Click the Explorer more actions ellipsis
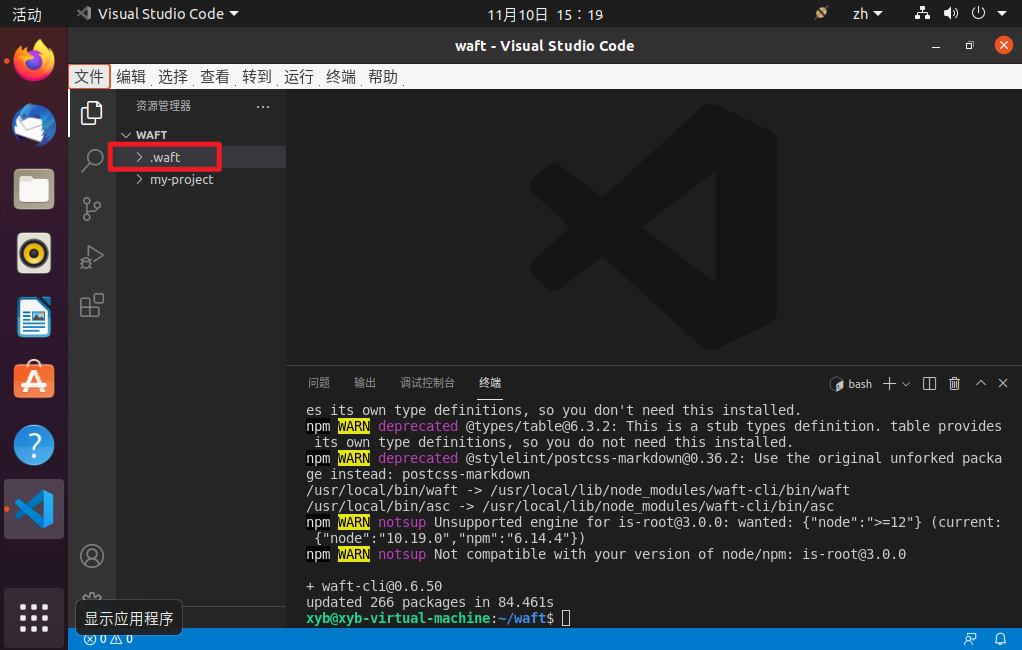Screen dimensions: 1022x650 [263, 106]
